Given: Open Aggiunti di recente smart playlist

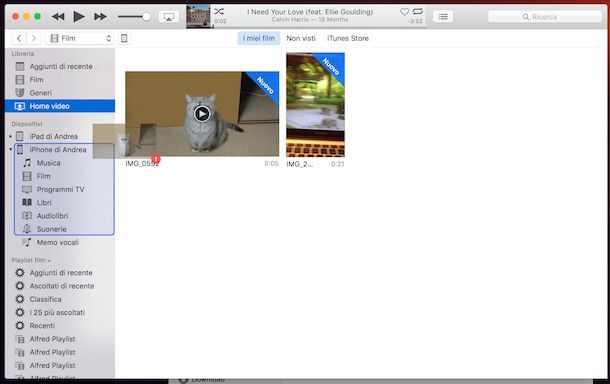Looking at the screenshot, I should [x=60, y=273].
